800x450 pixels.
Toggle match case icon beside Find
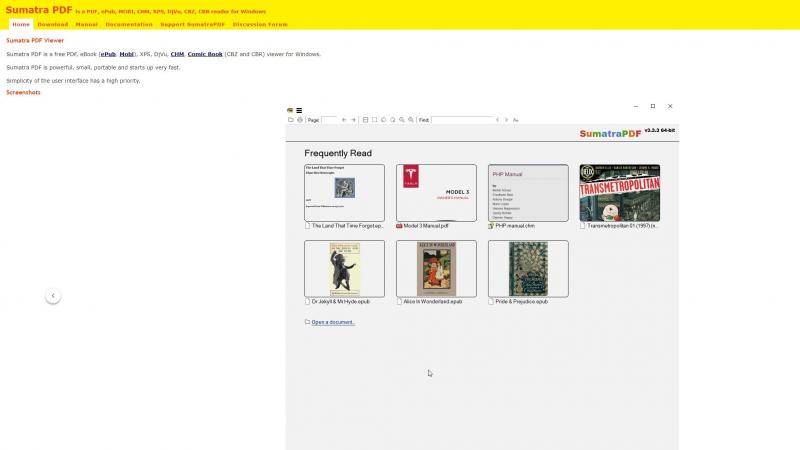pos(516,120)
